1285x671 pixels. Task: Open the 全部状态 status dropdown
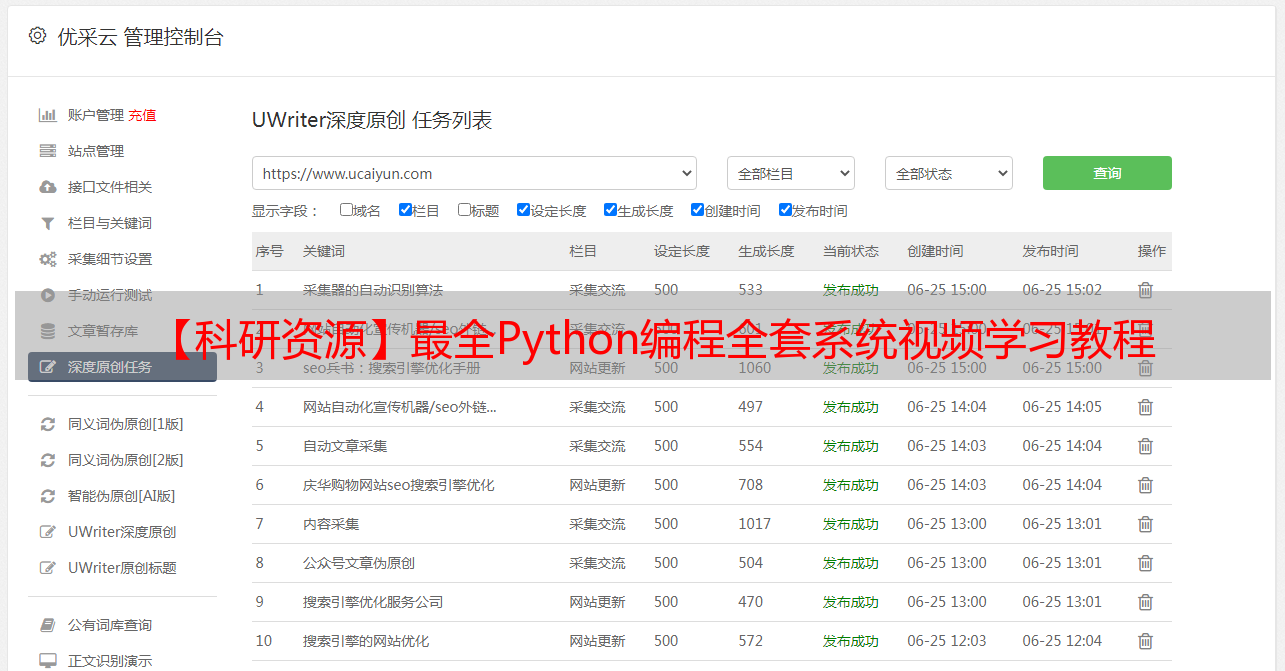pyautogui.click(x=948, y=173)
